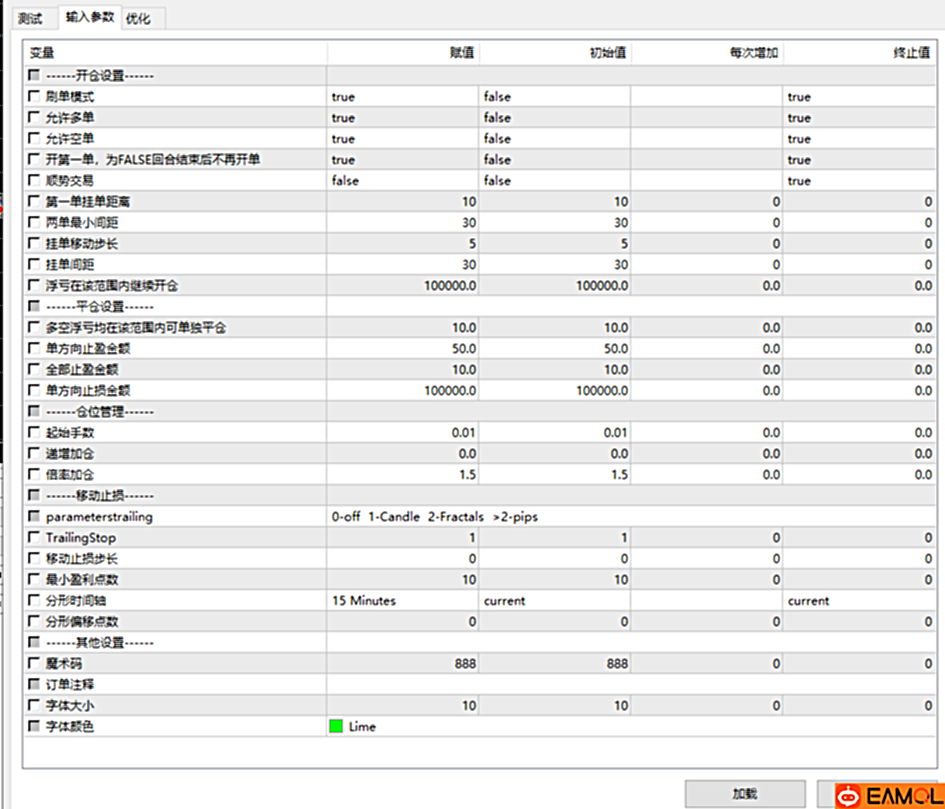Click the 单方向止盈金额 value cell showing 50.0
The image size is (945, 809).
click(403, 349)
